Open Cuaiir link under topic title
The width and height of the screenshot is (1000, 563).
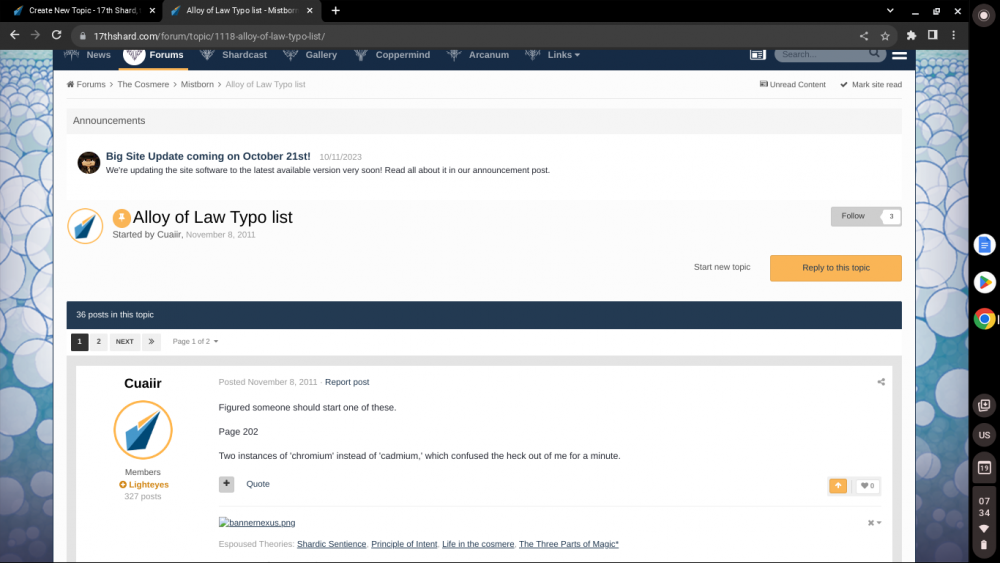tap(169, 235)
